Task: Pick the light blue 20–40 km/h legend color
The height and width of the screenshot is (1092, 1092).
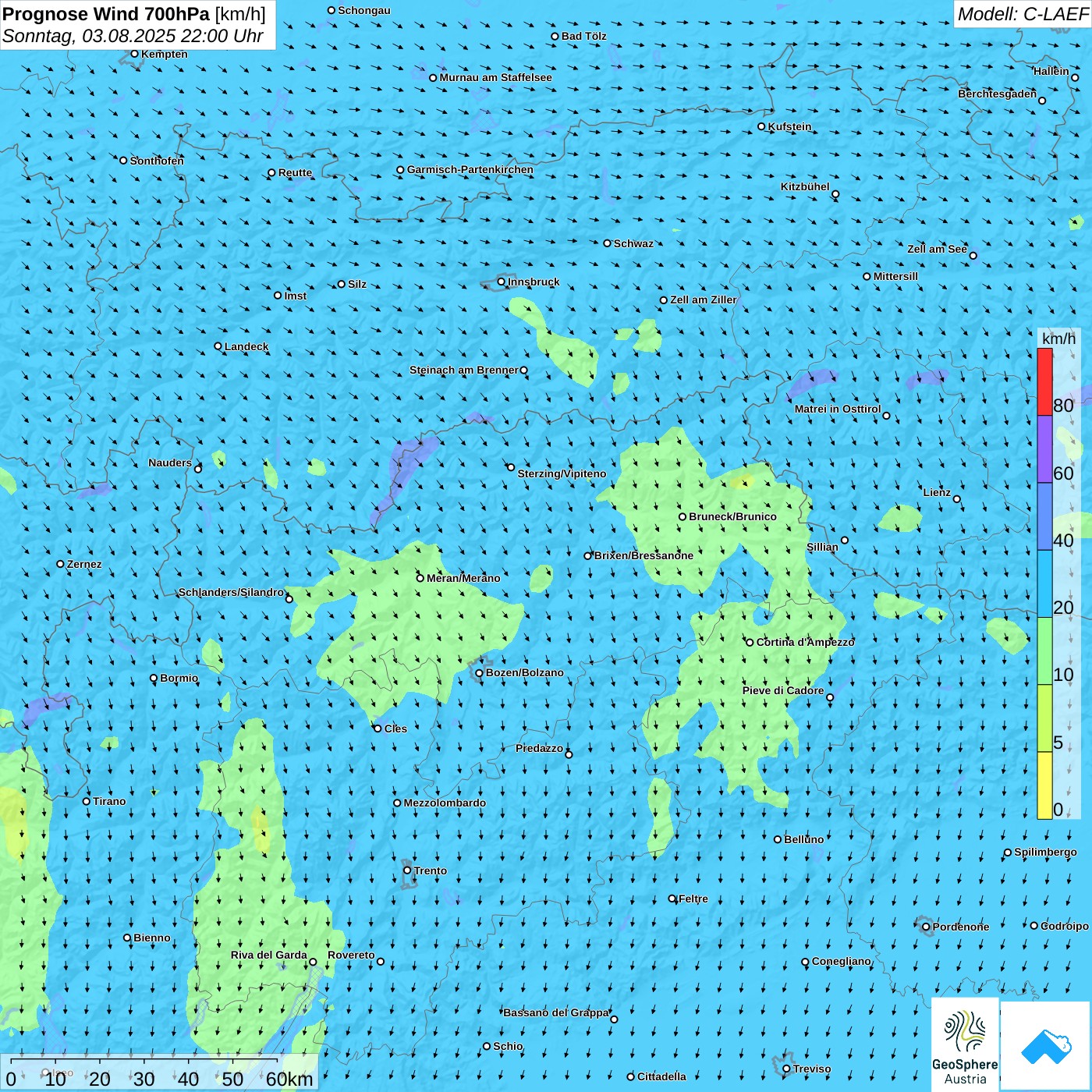Action: (1044, 584)
